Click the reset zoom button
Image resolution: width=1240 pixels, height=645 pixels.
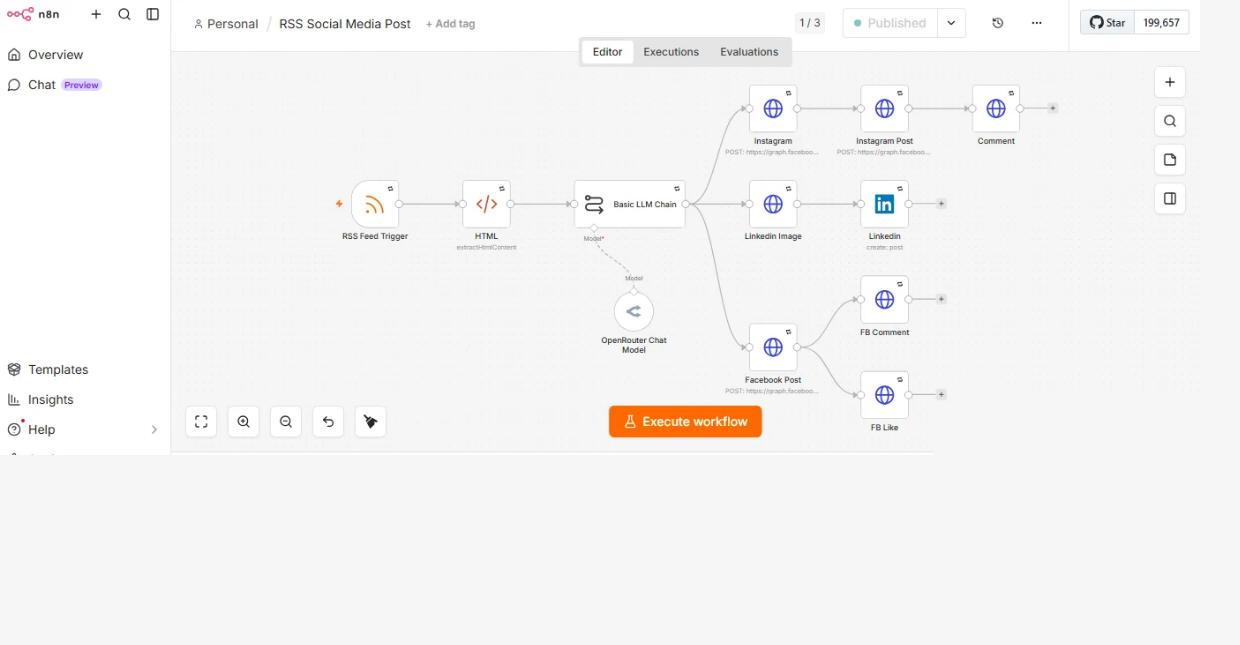point(328,422)
